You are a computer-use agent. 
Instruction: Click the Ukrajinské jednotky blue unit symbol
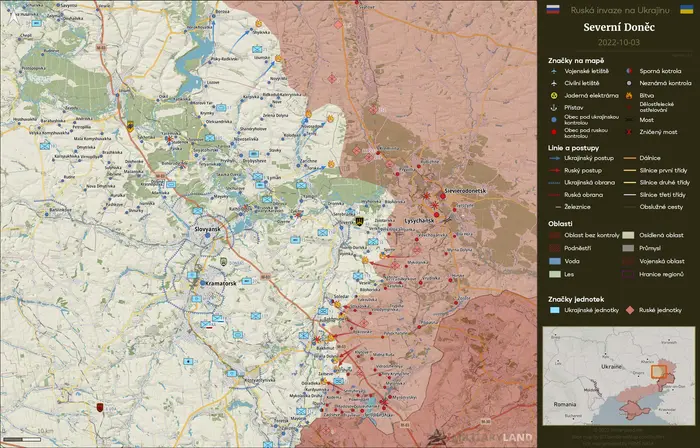pyautogui.click(x=554, y=310)
